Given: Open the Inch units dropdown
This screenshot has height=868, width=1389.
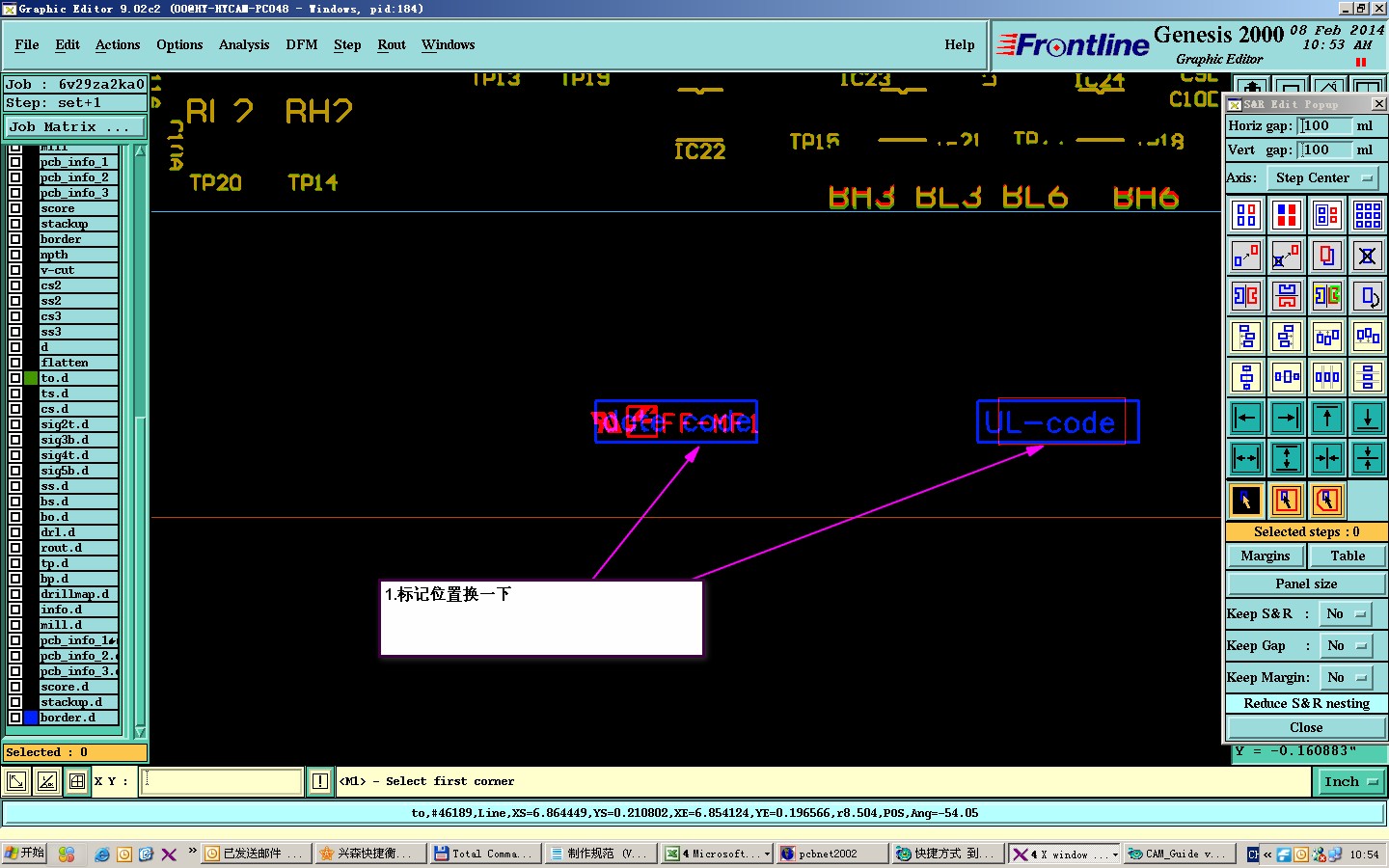Looking at the screenshot, I should point(1352,781).
